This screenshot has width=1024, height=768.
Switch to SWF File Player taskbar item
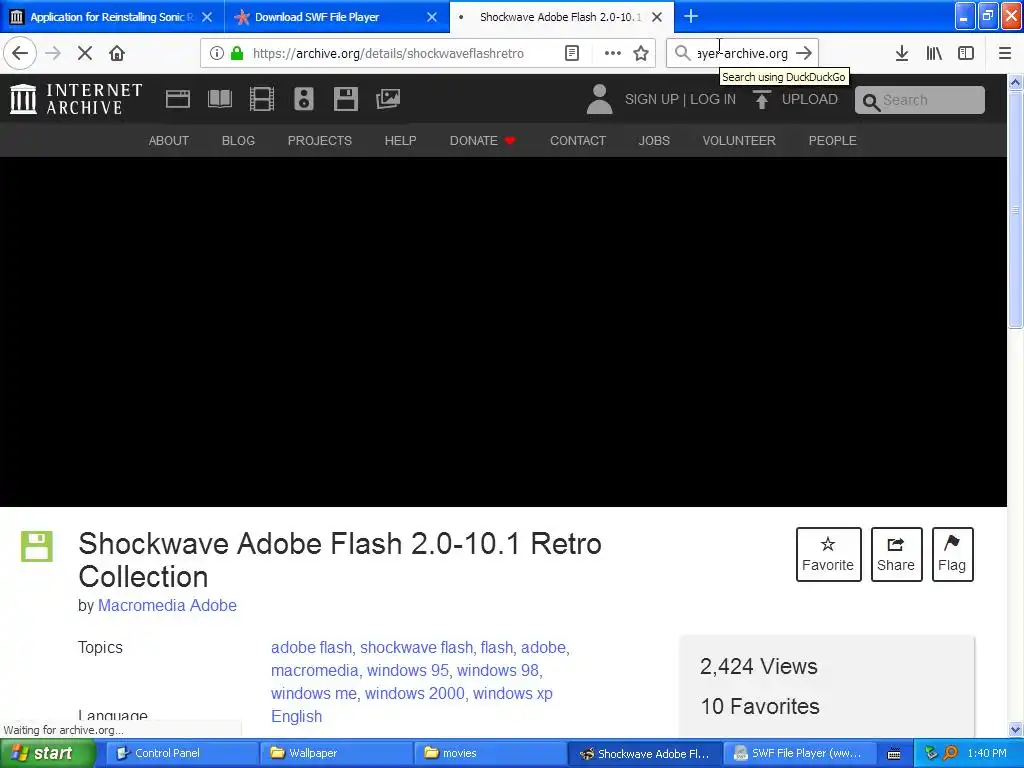point(799,753)
